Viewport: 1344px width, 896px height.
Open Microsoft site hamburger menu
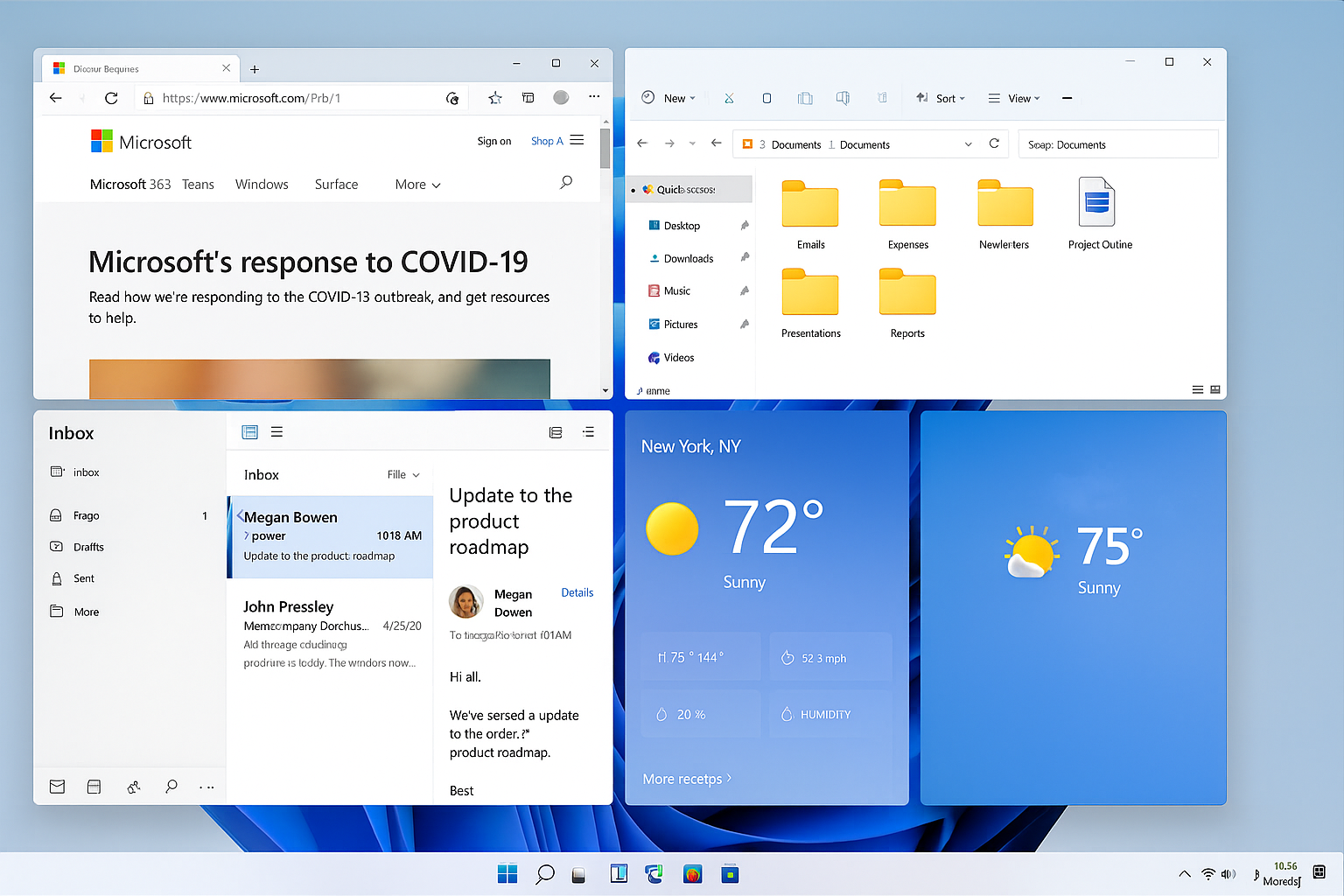(x=577, y=140)
